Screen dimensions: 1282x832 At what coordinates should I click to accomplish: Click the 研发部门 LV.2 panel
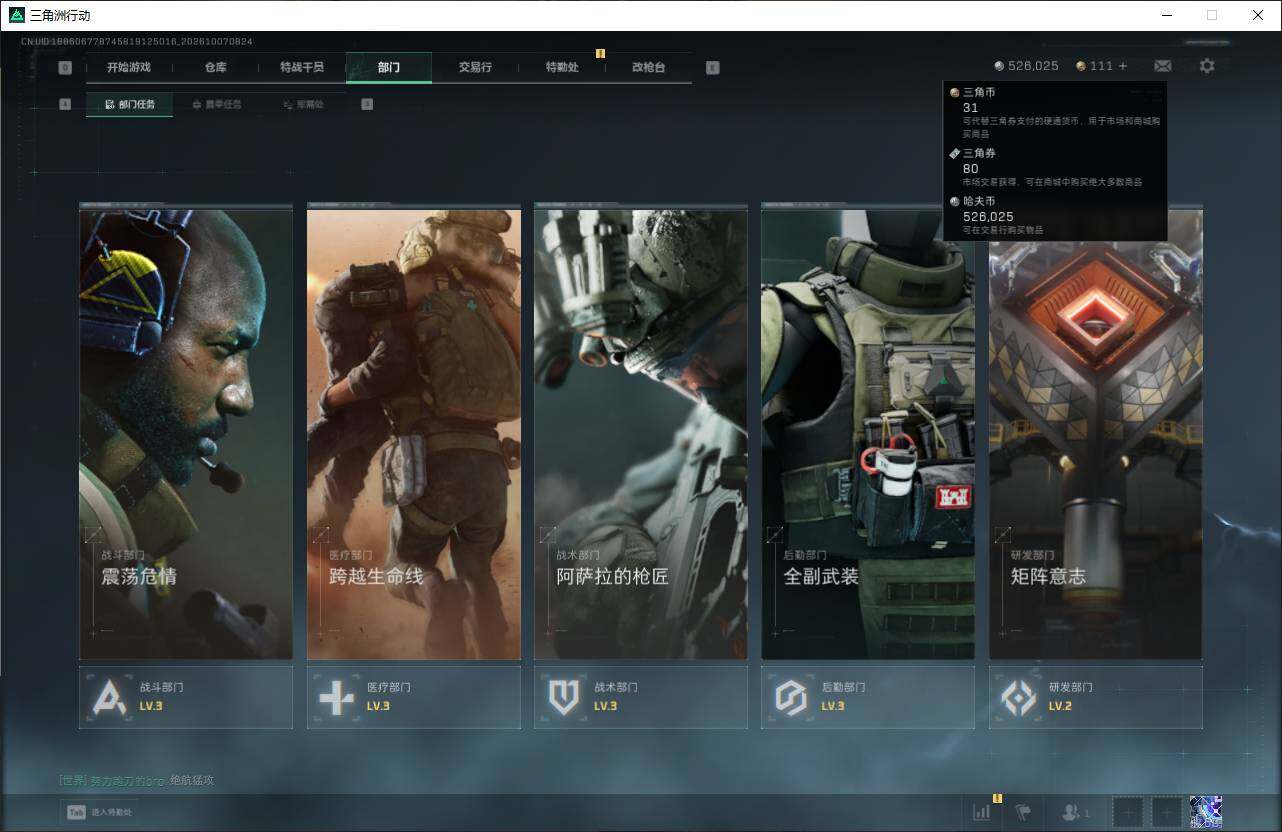[x=1096, y=697]
